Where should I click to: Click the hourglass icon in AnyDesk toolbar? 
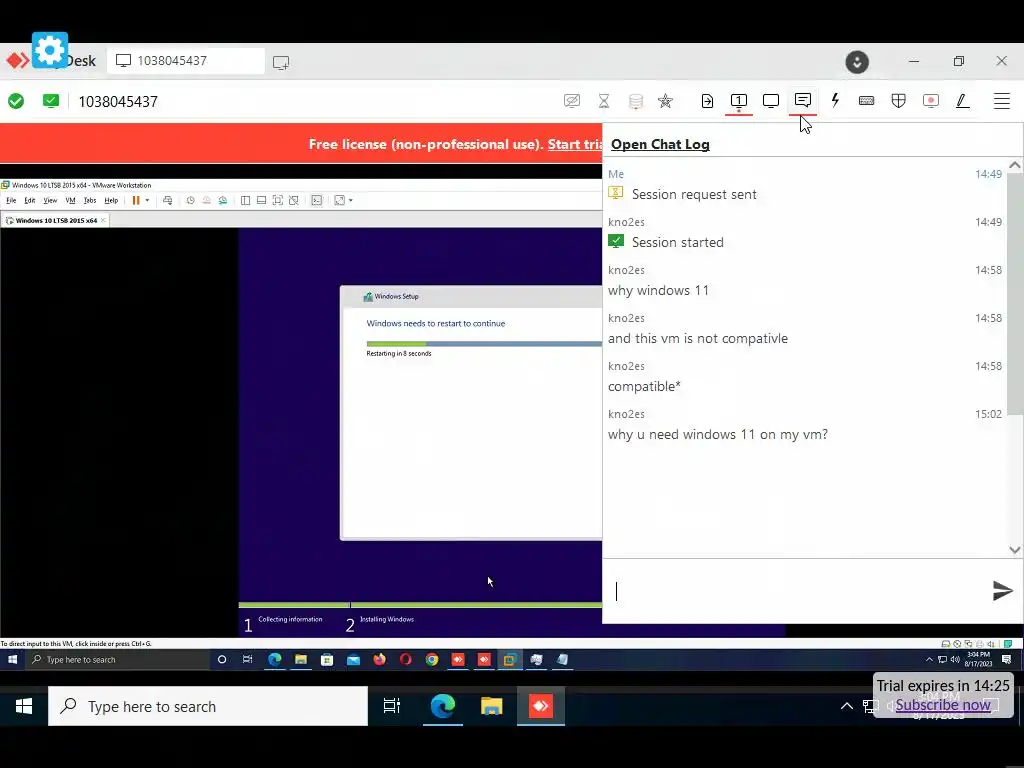click(604, 101)
